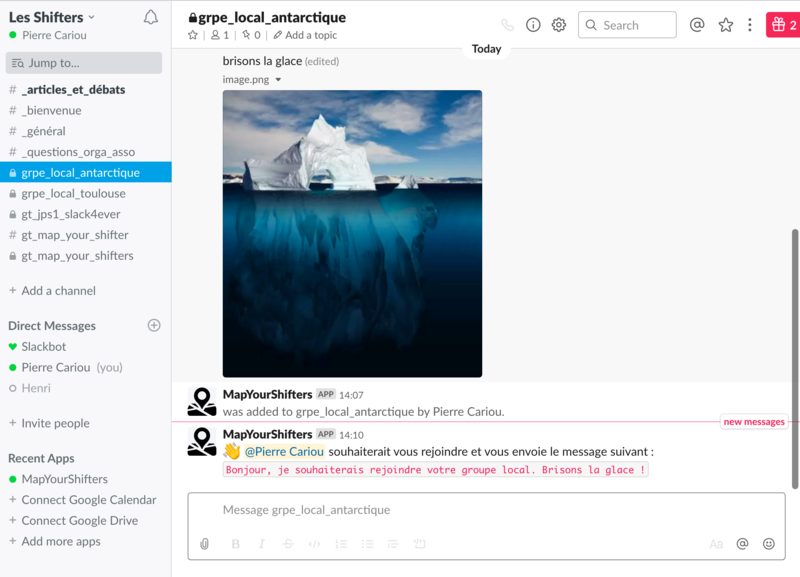
Task: Open channel settings gear icon
Action: click(559, 25)
